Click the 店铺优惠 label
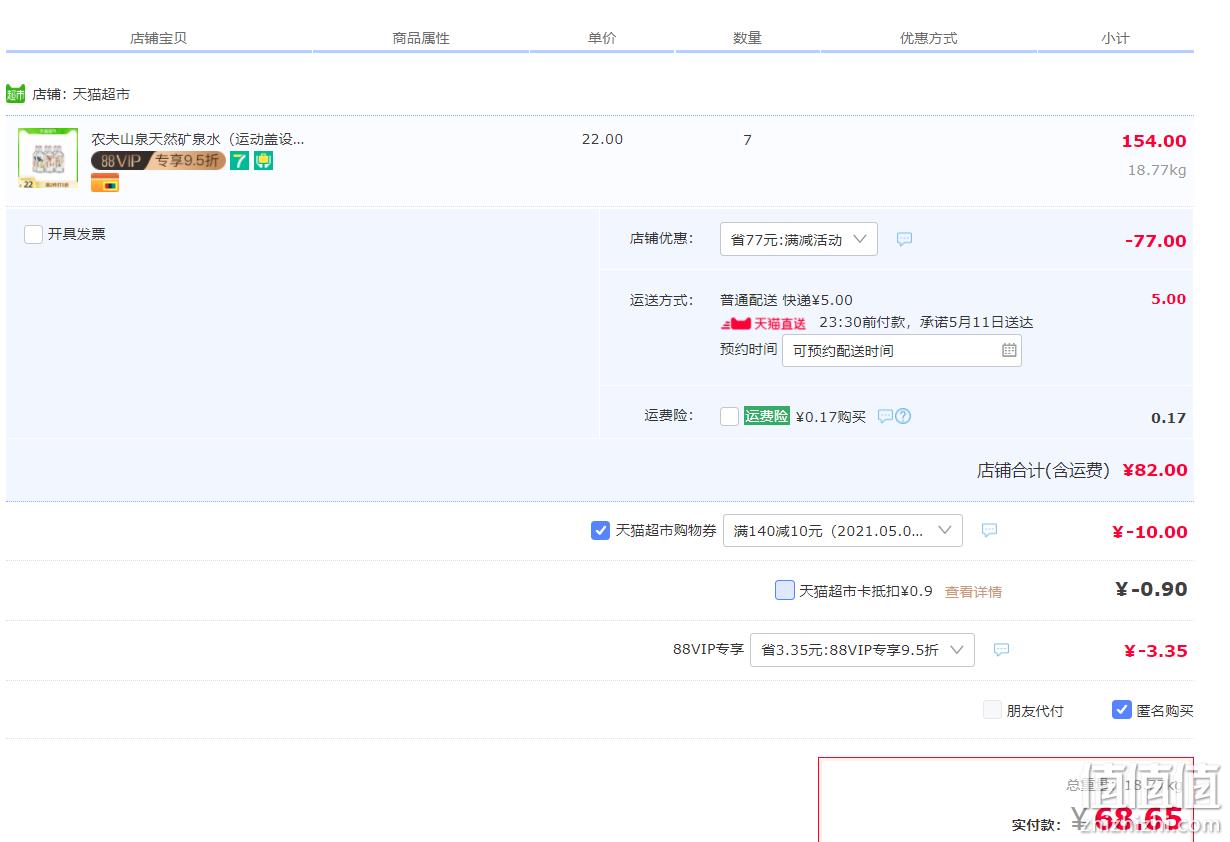This screenshot has width=1230, height=842. pos(661,238)
